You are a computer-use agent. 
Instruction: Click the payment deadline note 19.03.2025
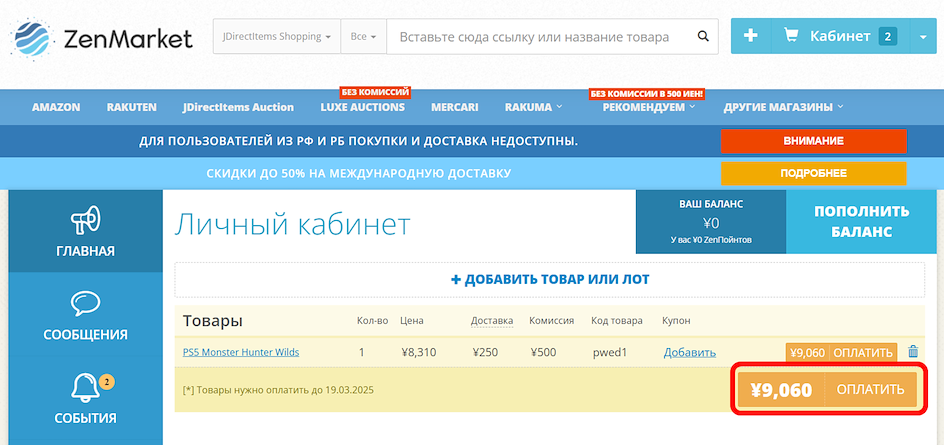tap(278, 390)
